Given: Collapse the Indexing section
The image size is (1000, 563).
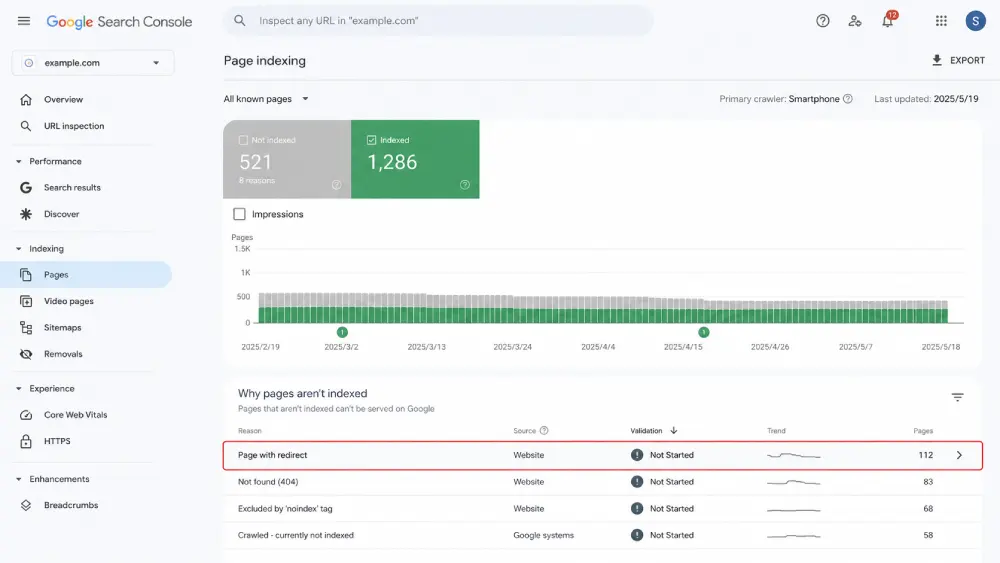Looking at the screenshot, I should 18,249.
